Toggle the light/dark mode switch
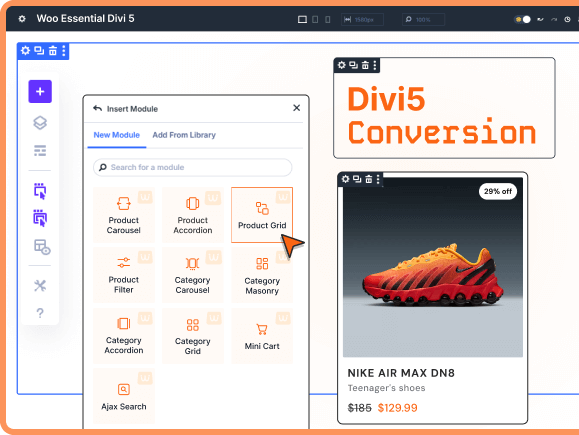The width and height of the screenshot is (579, 435). [523, 19]
